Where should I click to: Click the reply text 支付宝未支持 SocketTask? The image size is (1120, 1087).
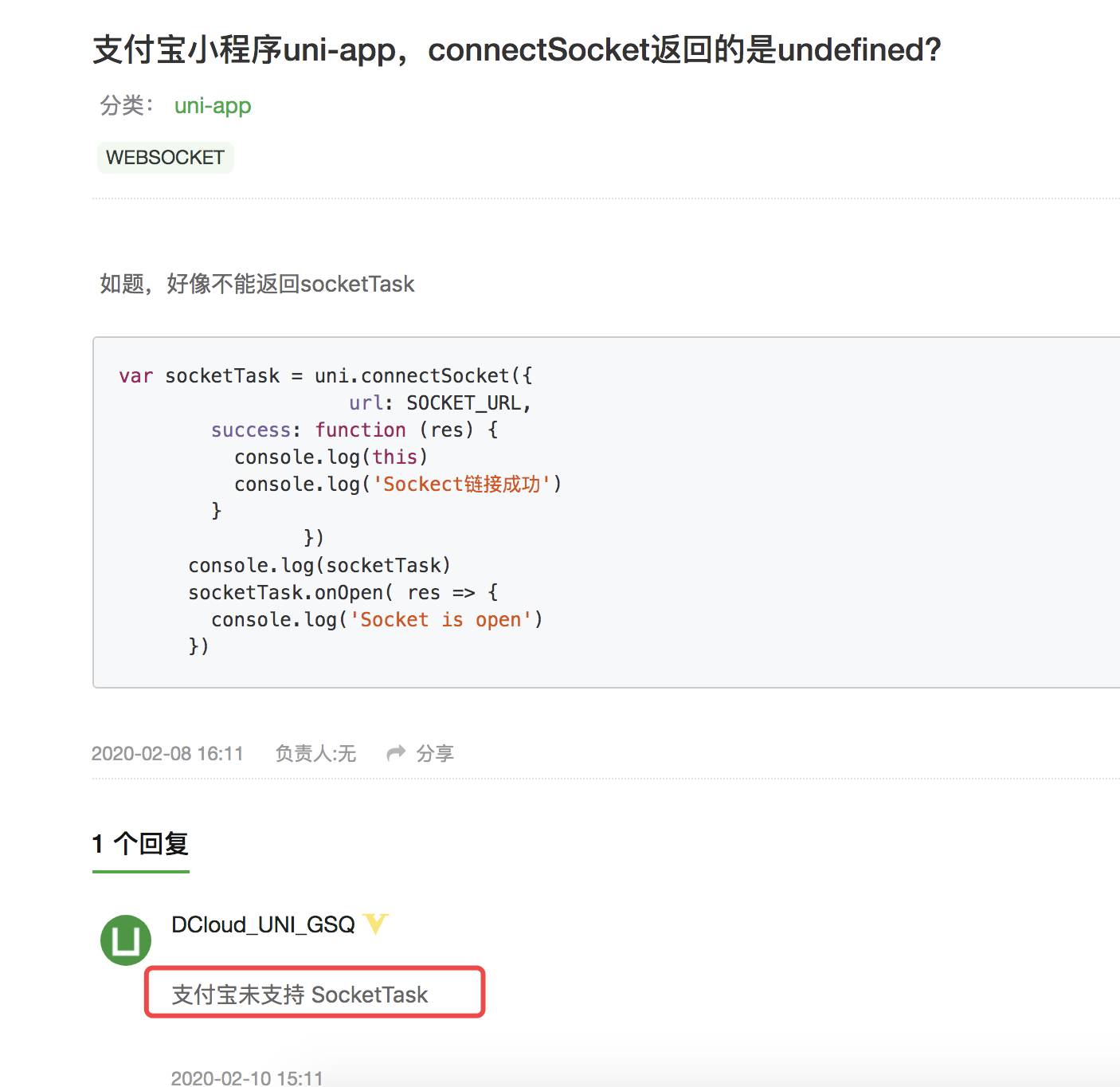tap(300, 995)
